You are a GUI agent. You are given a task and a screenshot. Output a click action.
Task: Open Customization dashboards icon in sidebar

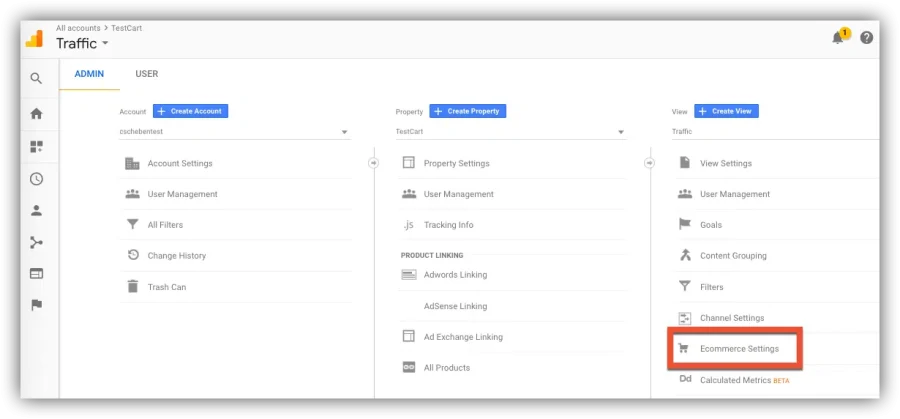point(36,147)
